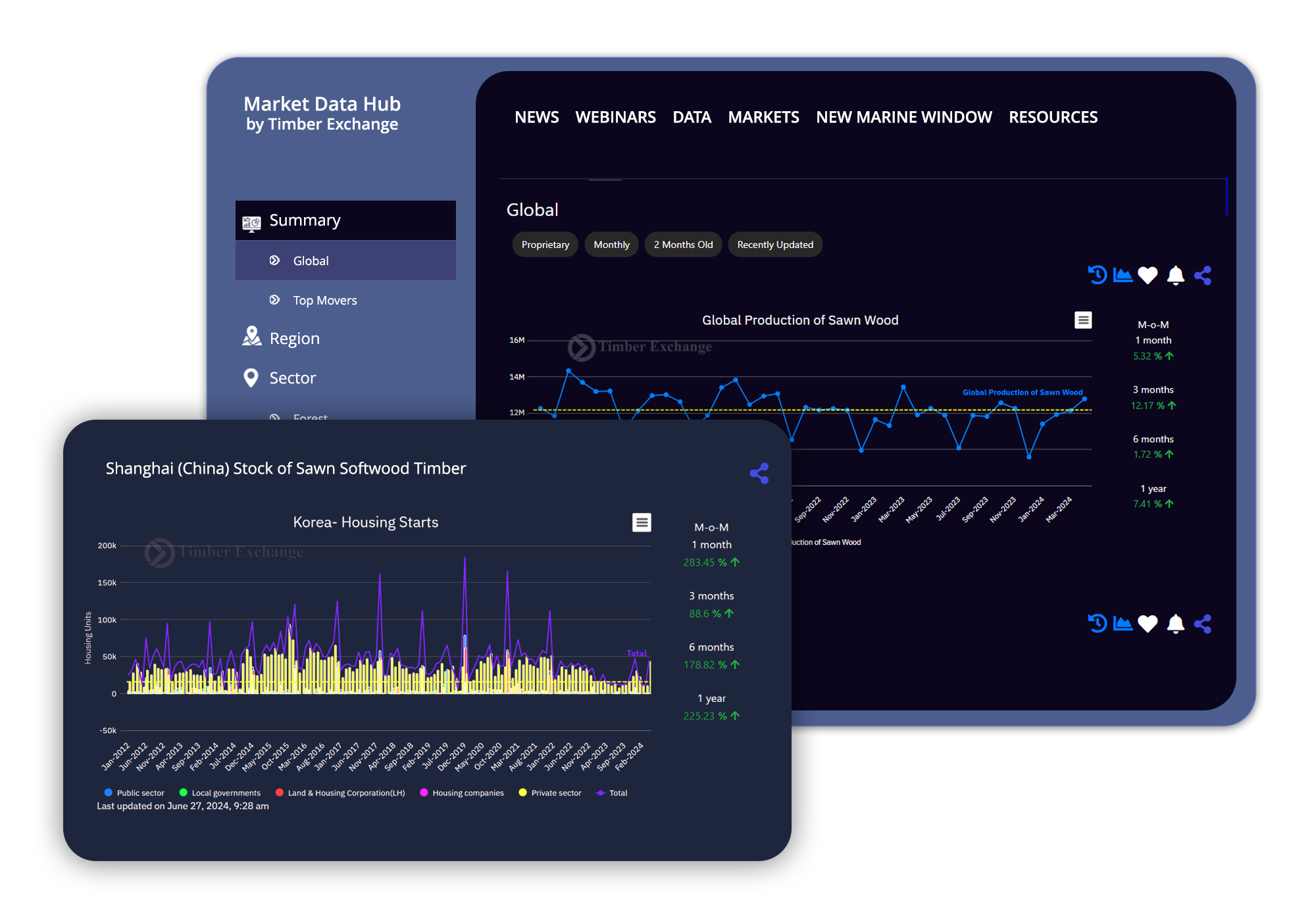This screenshot has height=915, width=1316.
Task: Click the Proprietary tag pill
Action: [x=545, y=245]
